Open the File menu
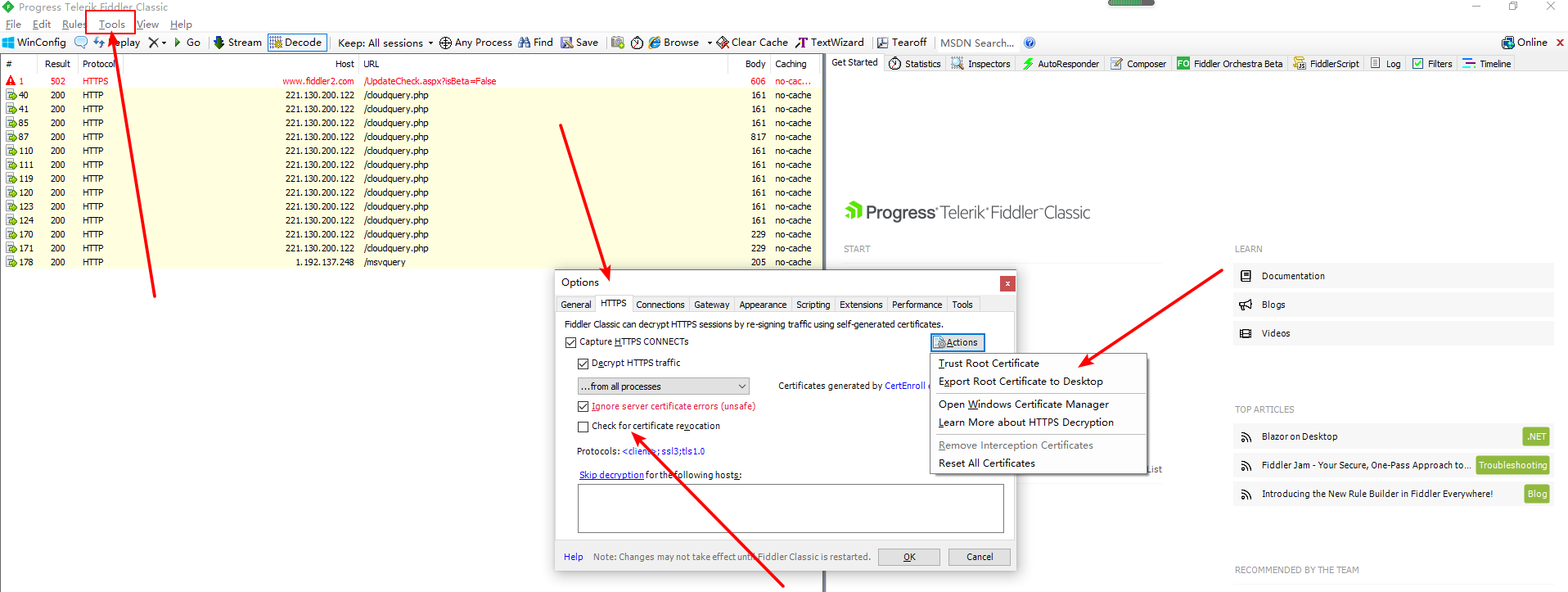Screen dimensions: 1568x592 pos(13,25)
